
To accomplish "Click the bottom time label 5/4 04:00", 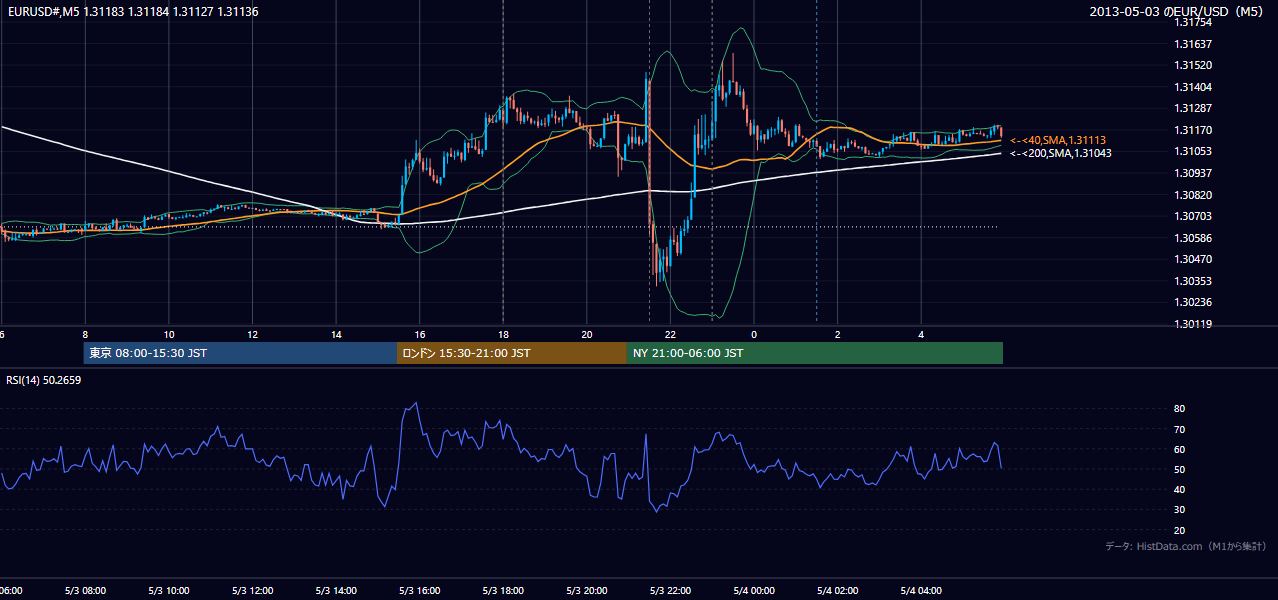I will (x=921, y=591).
